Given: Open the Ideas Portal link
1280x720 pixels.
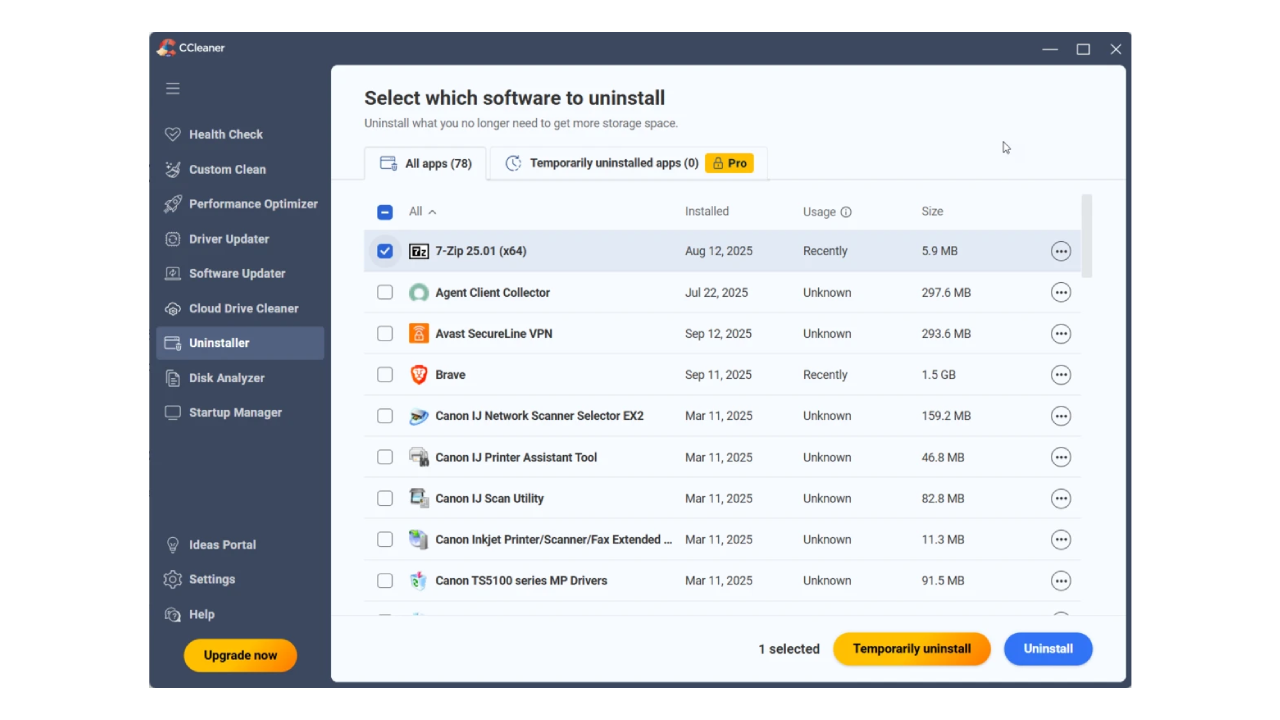Looking at the screenshot, I should click(240, 545).
